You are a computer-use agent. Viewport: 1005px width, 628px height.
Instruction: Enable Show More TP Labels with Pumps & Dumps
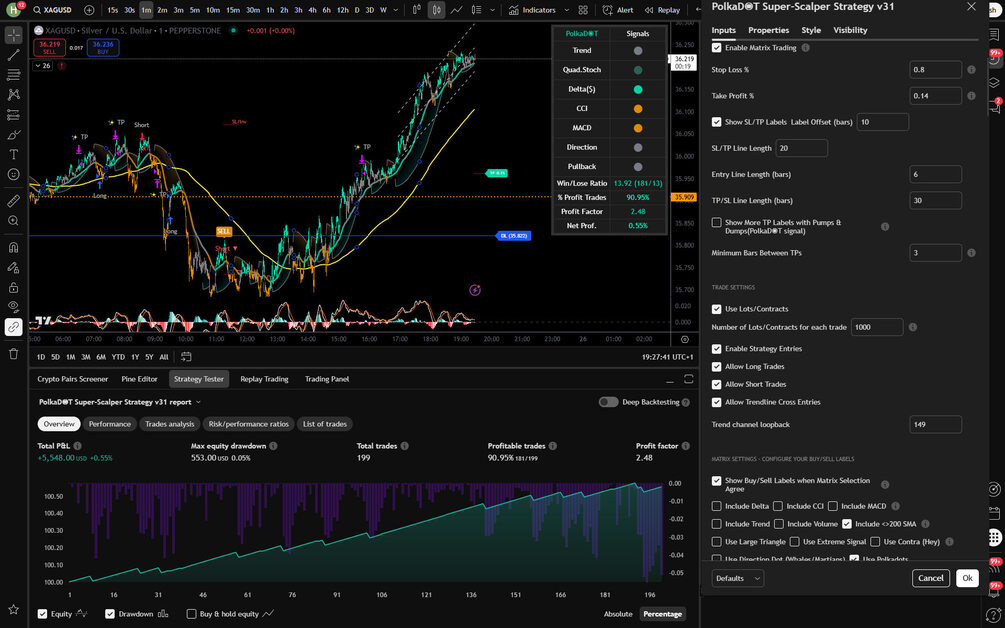(717, 222)
